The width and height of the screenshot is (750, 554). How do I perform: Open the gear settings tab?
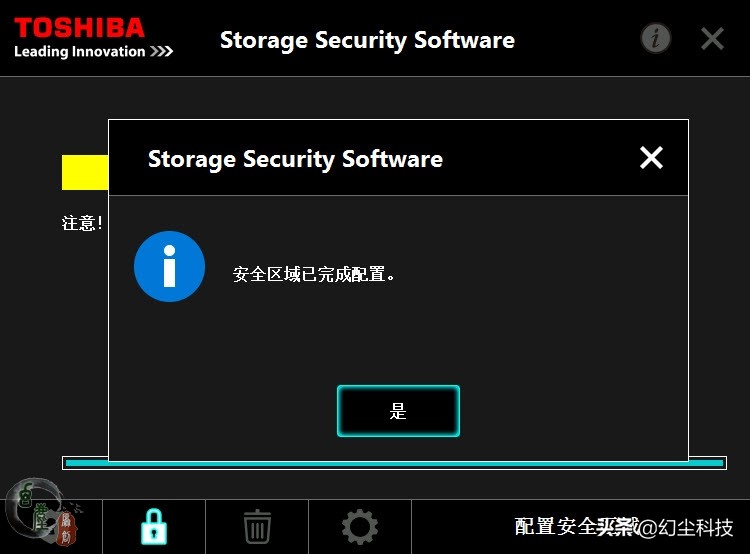pyautogui.click(x=360, y=526)
